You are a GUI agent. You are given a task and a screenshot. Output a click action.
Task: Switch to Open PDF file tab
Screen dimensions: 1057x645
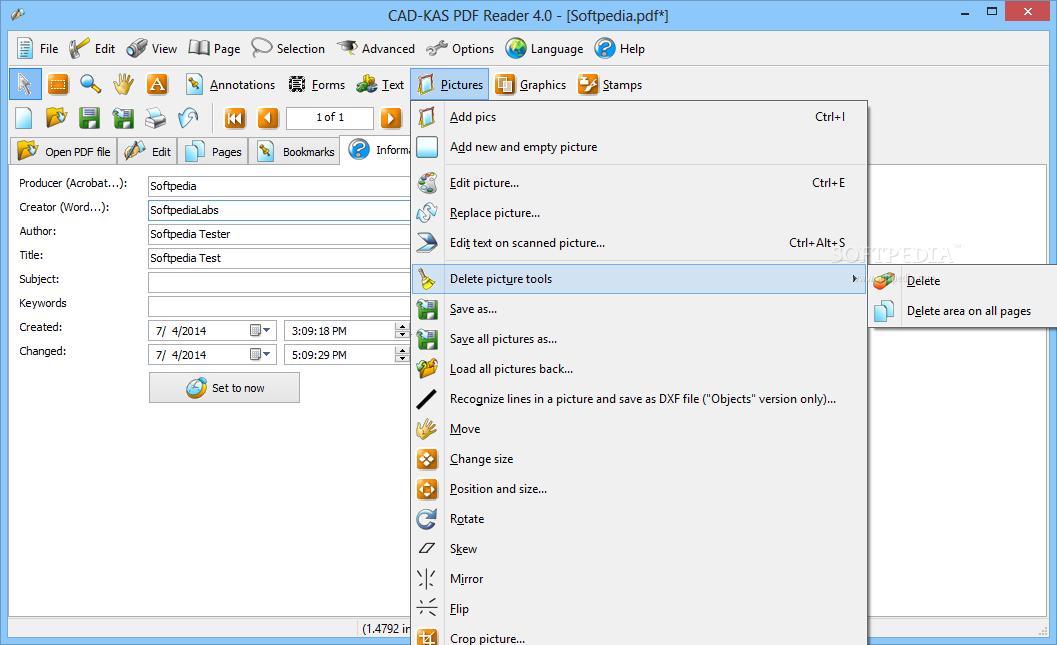click(63, 151)
